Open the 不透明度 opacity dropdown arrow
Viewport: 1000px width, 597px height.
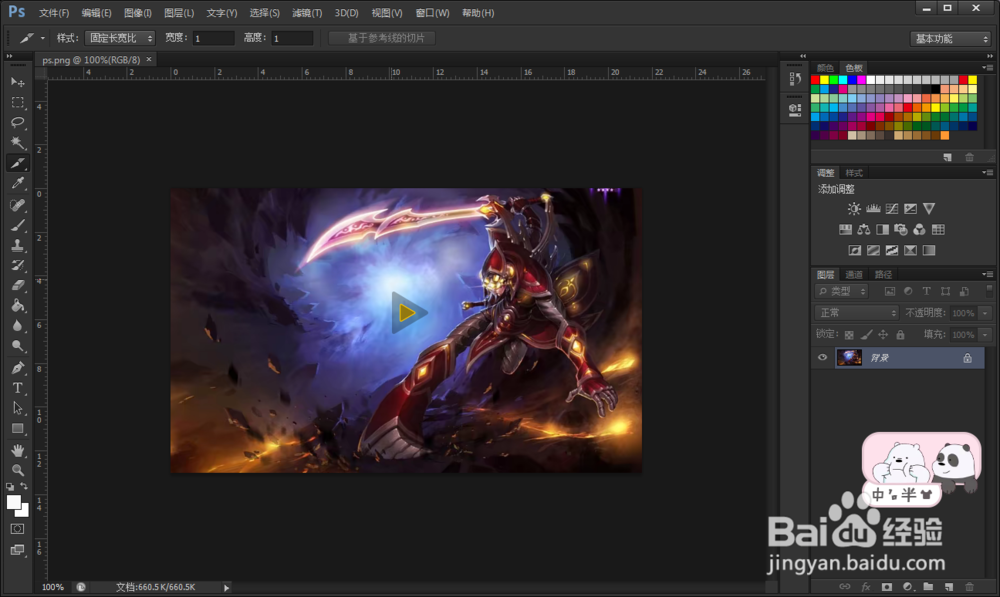[x=985, y=313]
